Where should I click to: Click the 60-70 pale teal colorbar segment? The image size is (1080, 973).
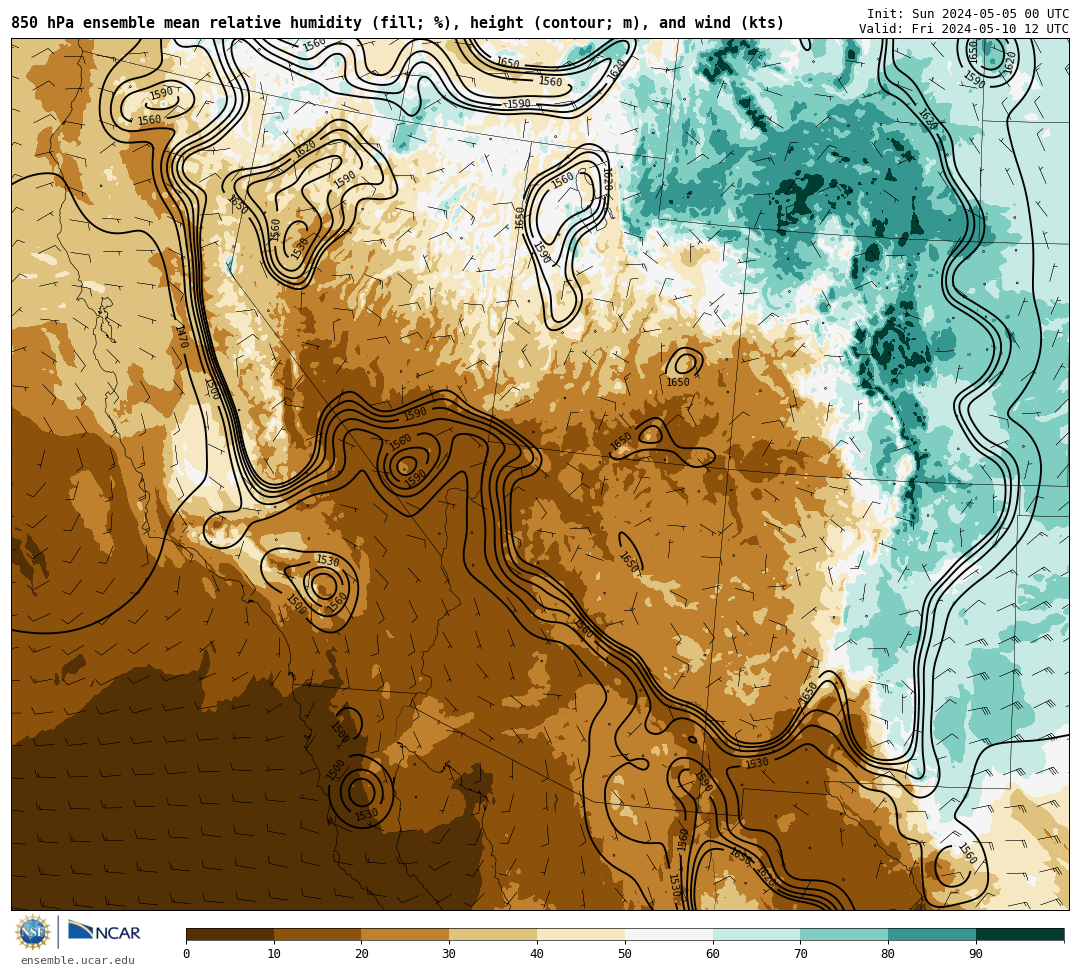click(756, 934)
